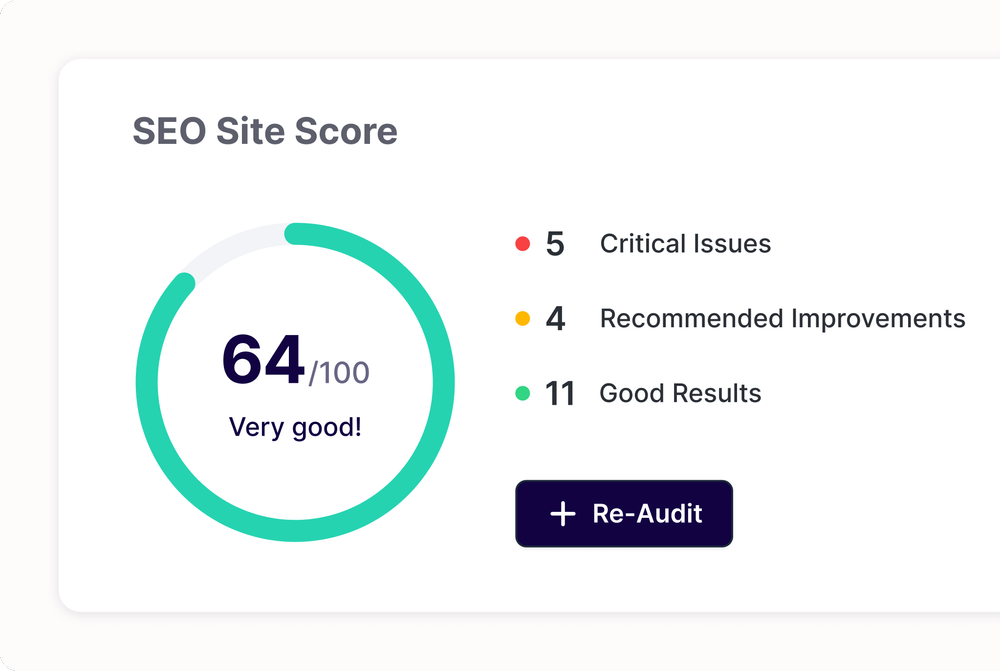Click the red Critical Issues dot
Image resolution: width=1000 pixels, height=671 pixels.
point(522,244)
